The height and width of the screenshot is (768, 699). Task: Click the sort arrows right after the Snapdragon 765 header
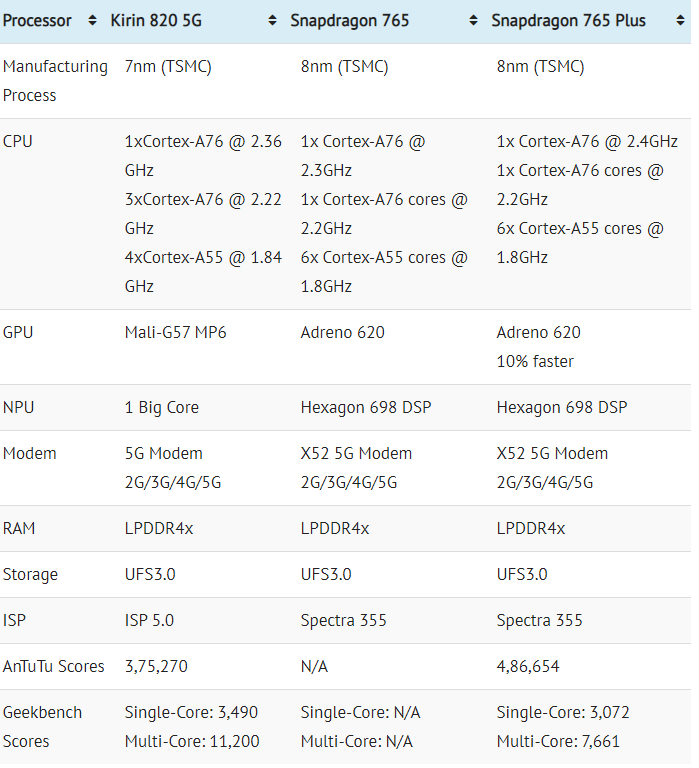point(471,21)
